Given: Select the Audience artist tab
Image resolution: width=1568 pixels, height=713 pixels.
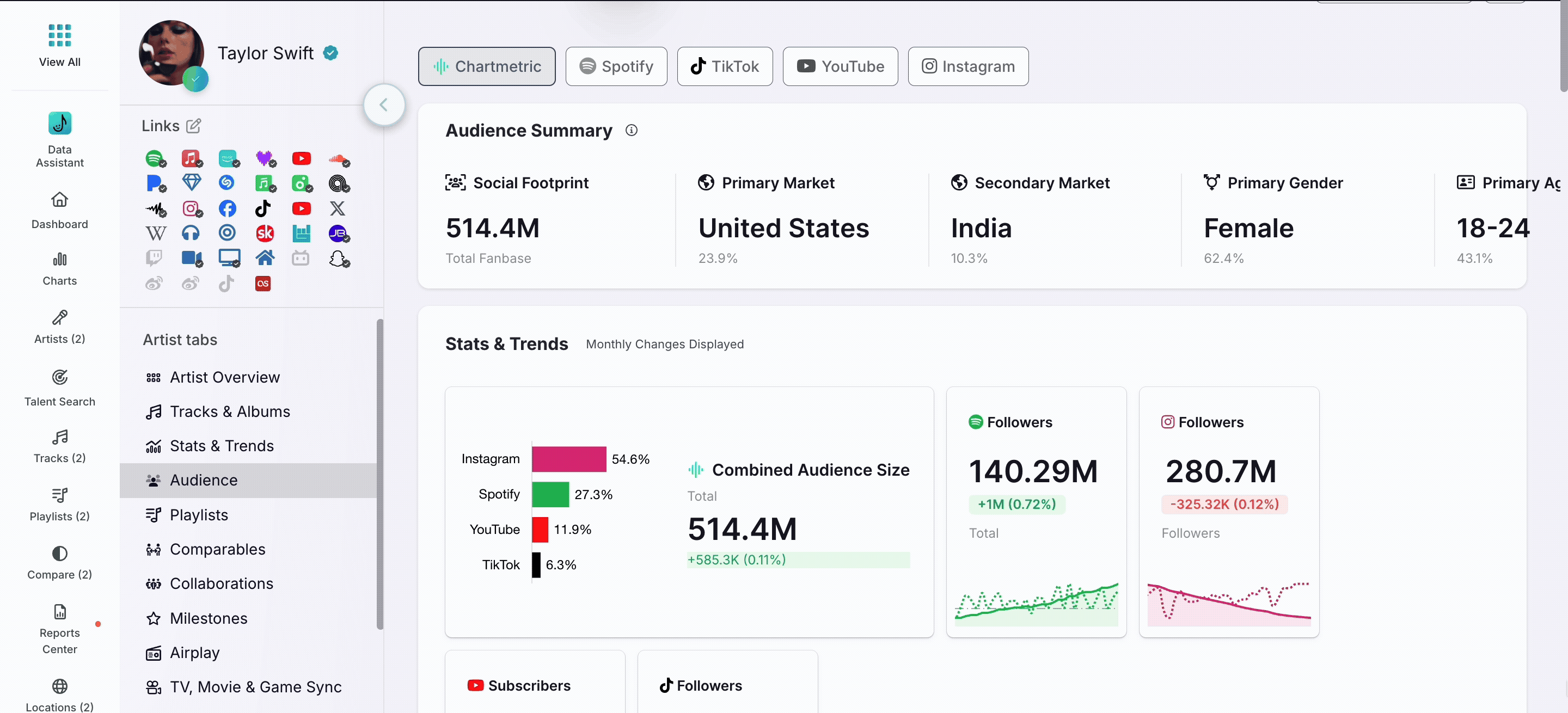Looking at the screenshot, I should pos(248,480).
